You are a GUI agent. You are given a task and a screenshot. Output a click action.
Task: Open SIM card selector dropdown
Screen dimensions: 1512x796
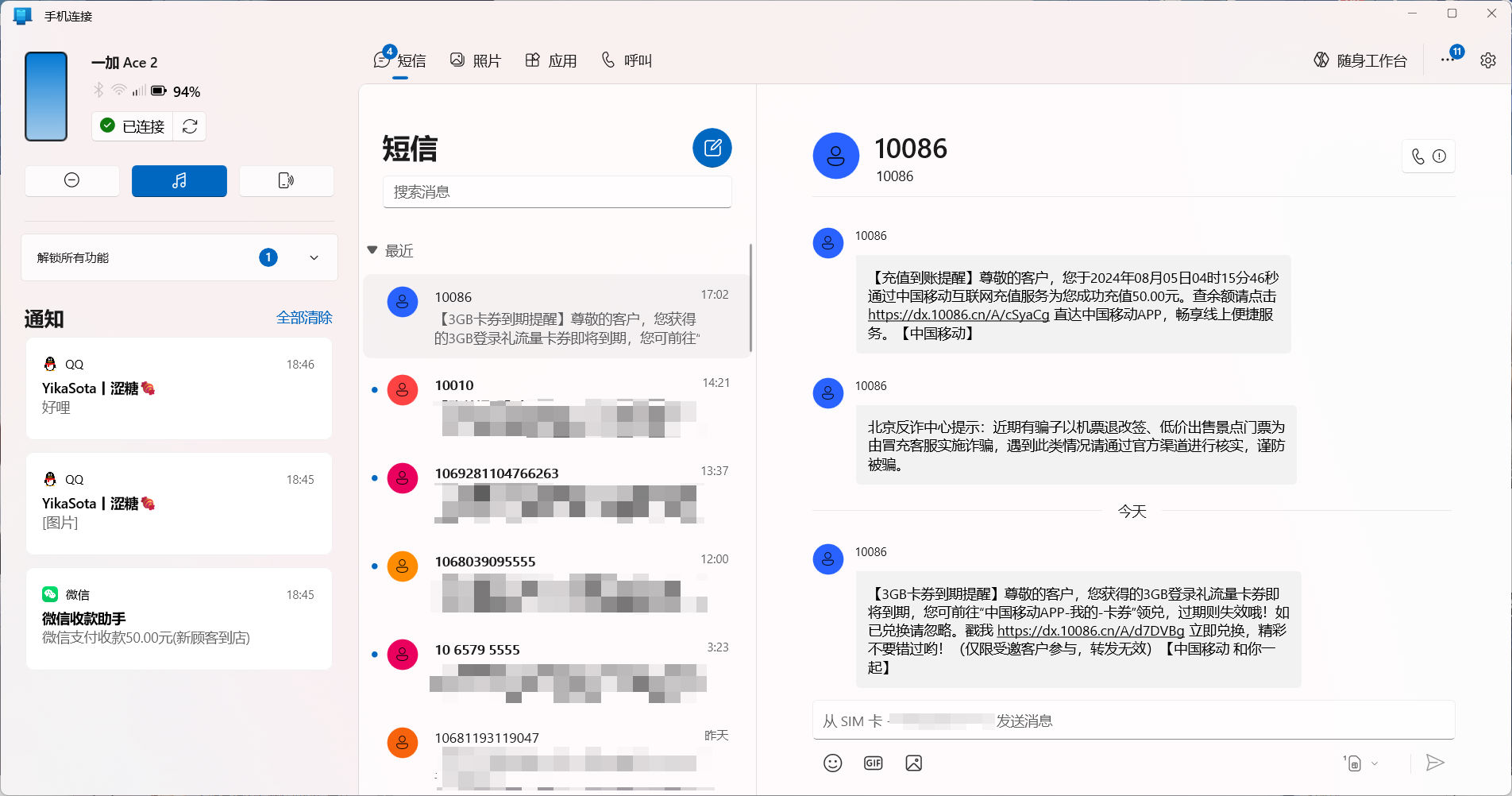coord(1361,763)
